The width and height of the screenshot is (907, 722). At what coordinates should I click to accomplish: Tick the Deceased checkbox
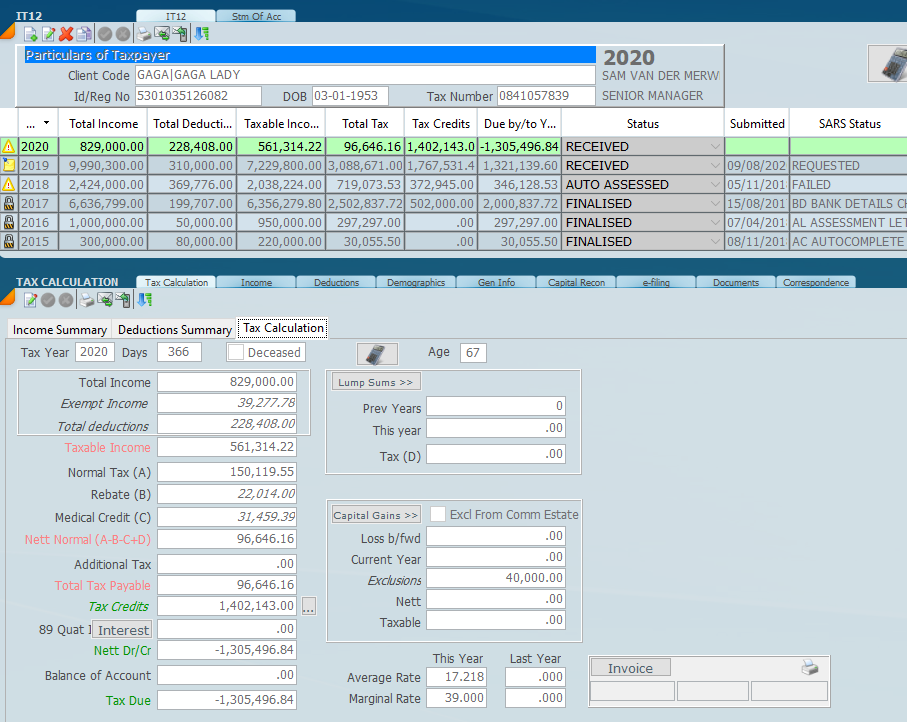tap(235, 352)
